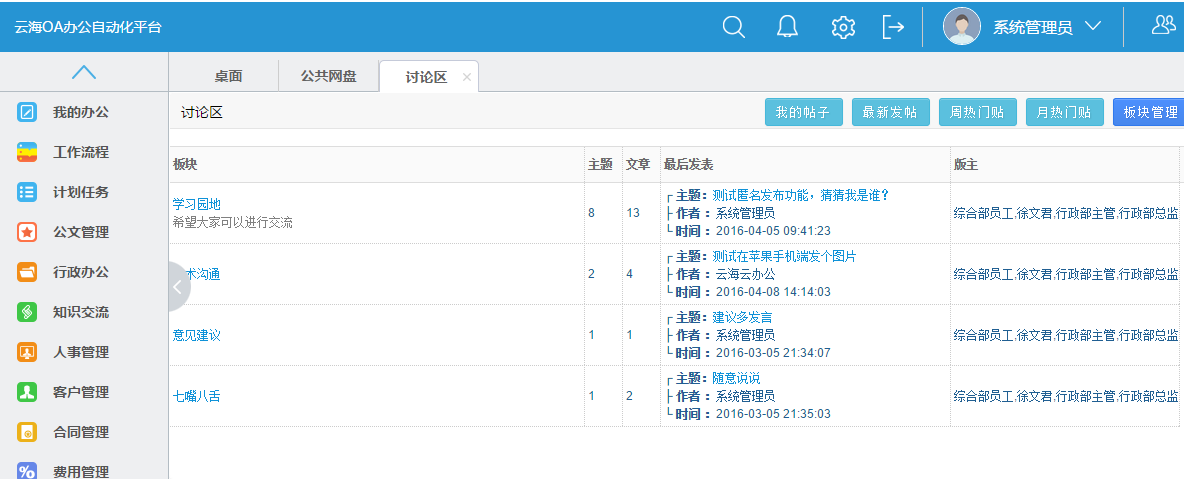This screenshot has height=479, width=1184.
Task: Expand the 系统管理员 user dropdown
Action: [x=1092, y=27]
